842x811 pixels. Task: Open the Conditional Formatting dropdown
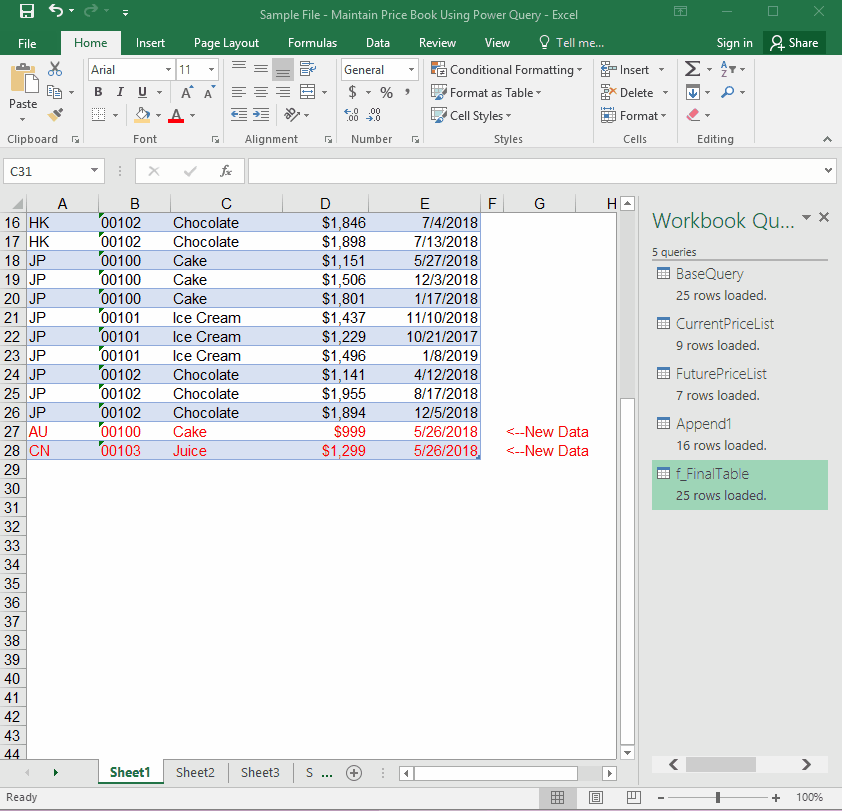coord(508,70)
